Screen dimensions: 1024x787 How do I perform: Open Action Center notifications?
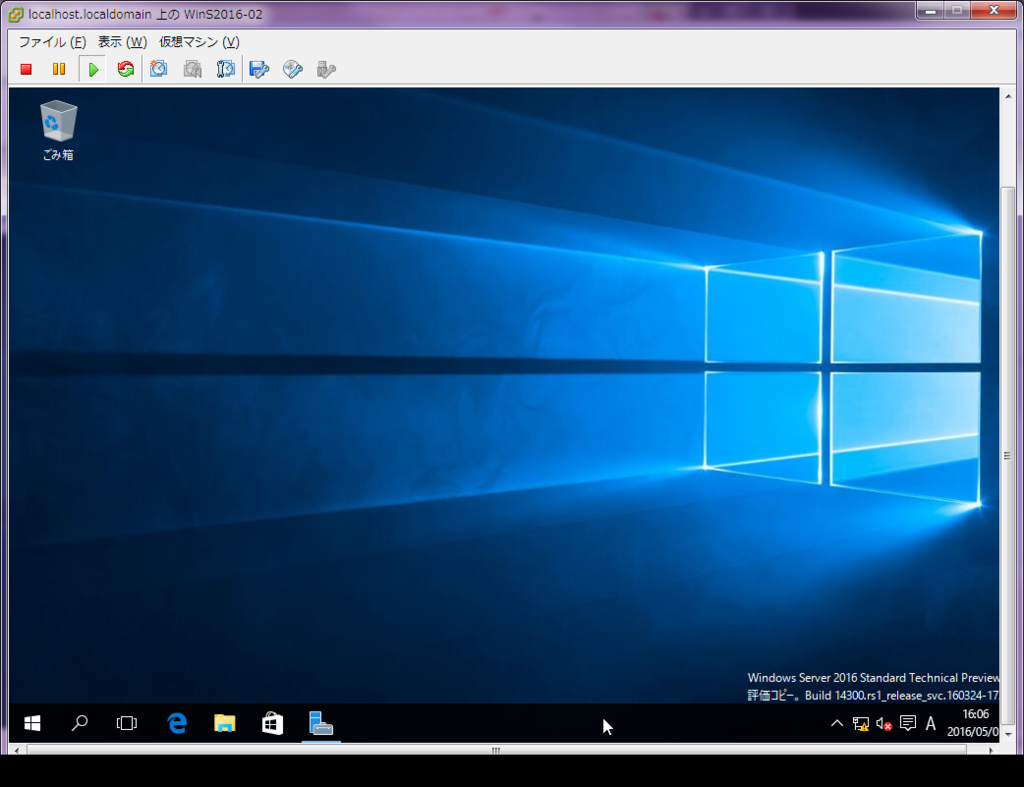point(908,723)
